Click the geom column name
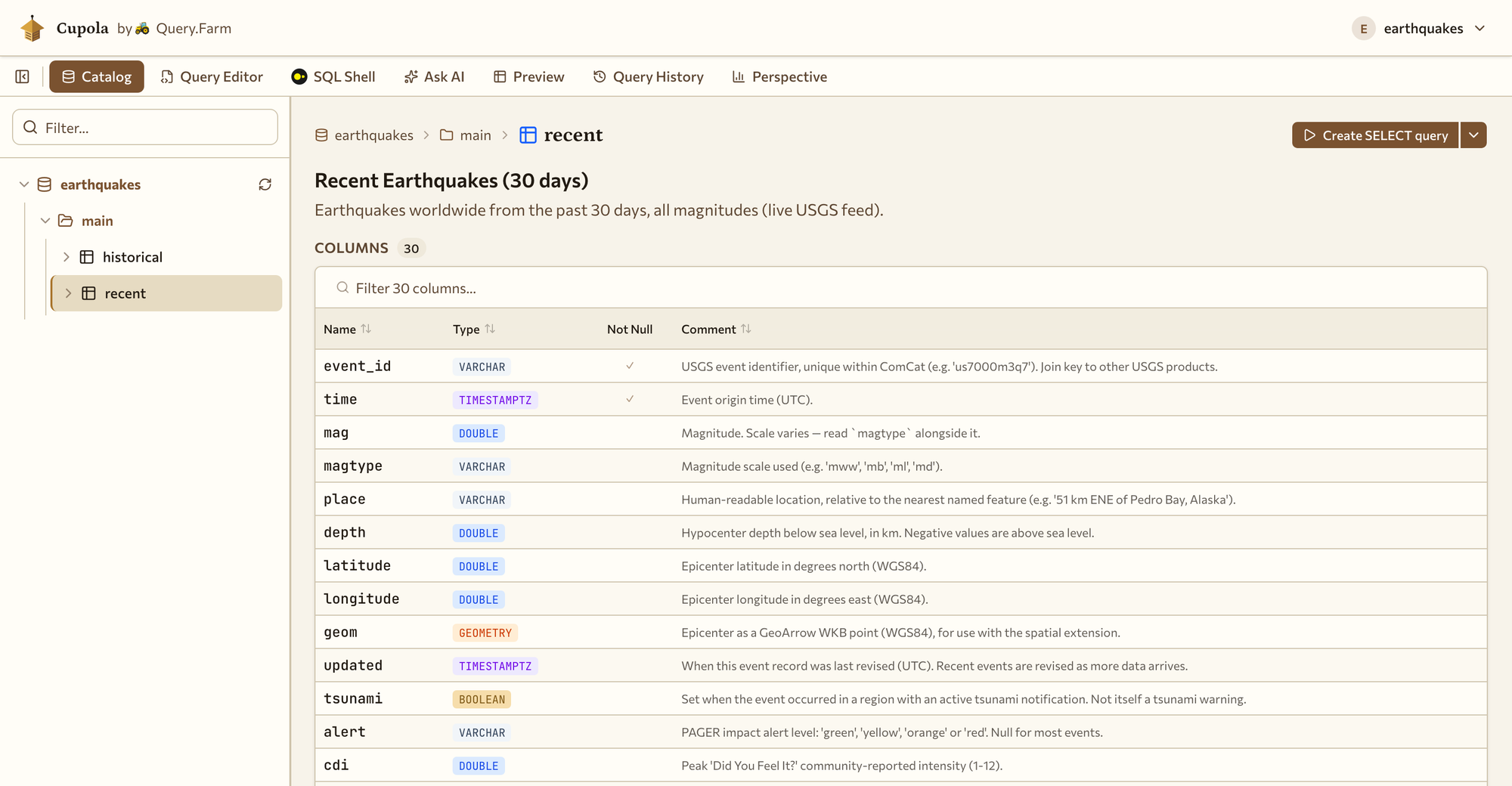The width and height of the screenshot is (1512, 786). (340, 633)
